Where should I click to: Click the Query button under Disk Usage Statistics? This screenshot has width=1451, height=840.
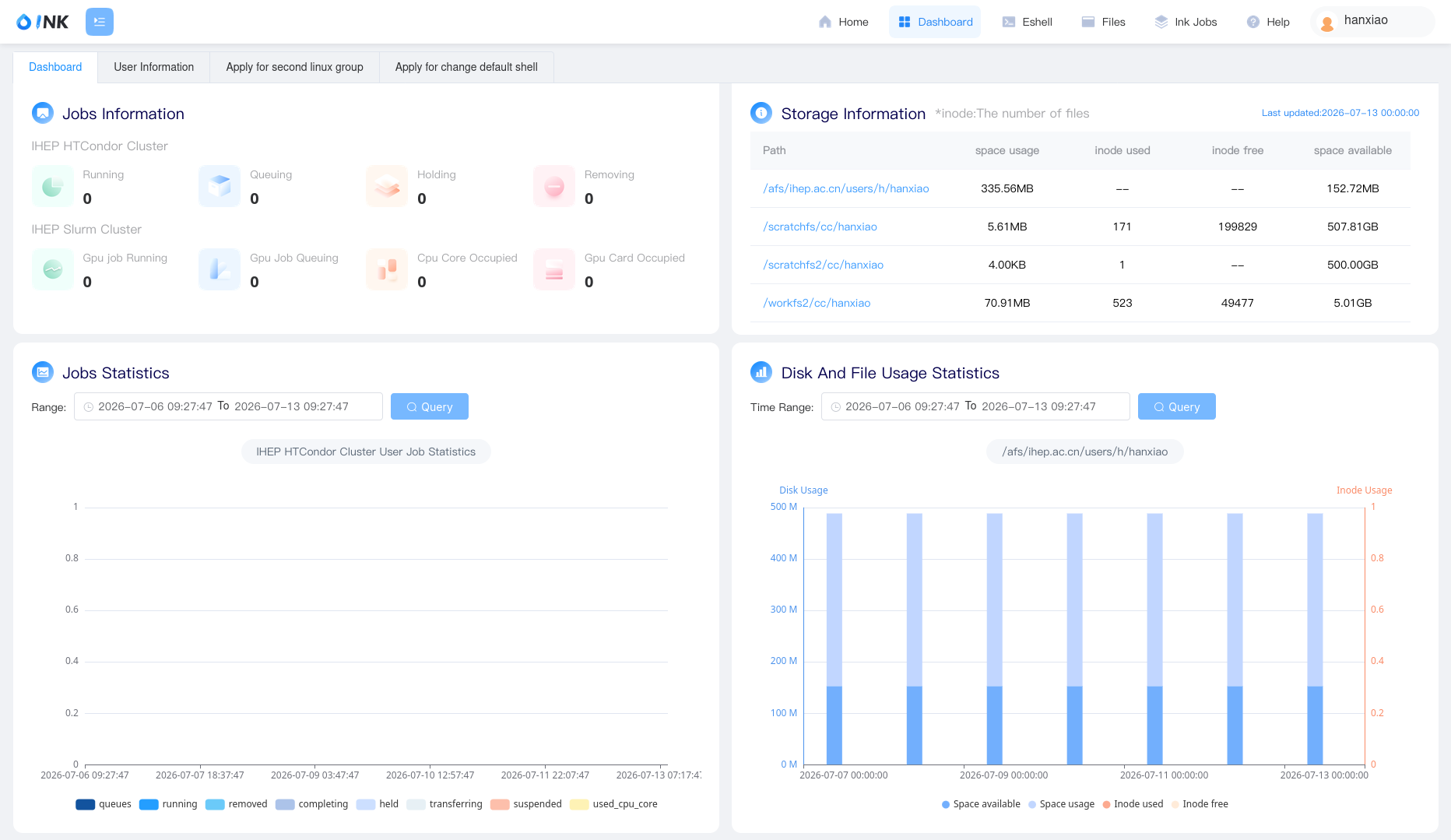point(1177,406)
